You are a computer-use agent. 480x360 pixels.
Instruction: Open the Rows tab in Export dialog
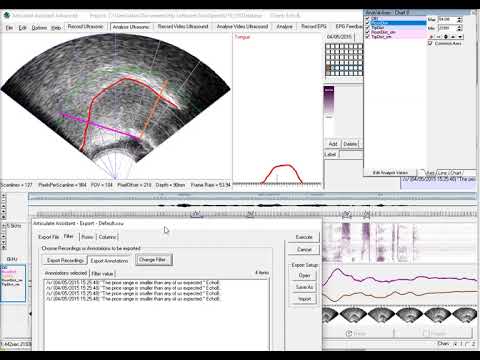(87, 237)
